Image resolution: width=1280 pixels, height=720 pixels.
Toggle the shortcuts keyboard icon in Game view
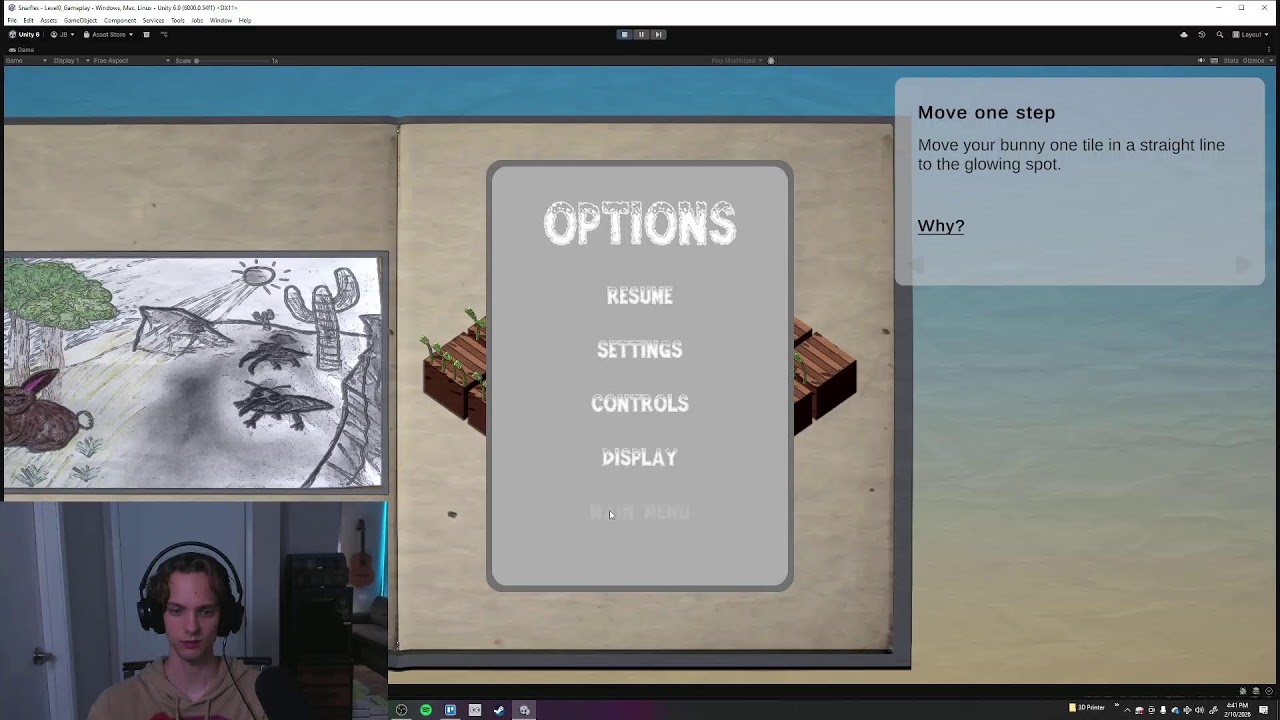pyautogui.click(x=1214, y=60)
